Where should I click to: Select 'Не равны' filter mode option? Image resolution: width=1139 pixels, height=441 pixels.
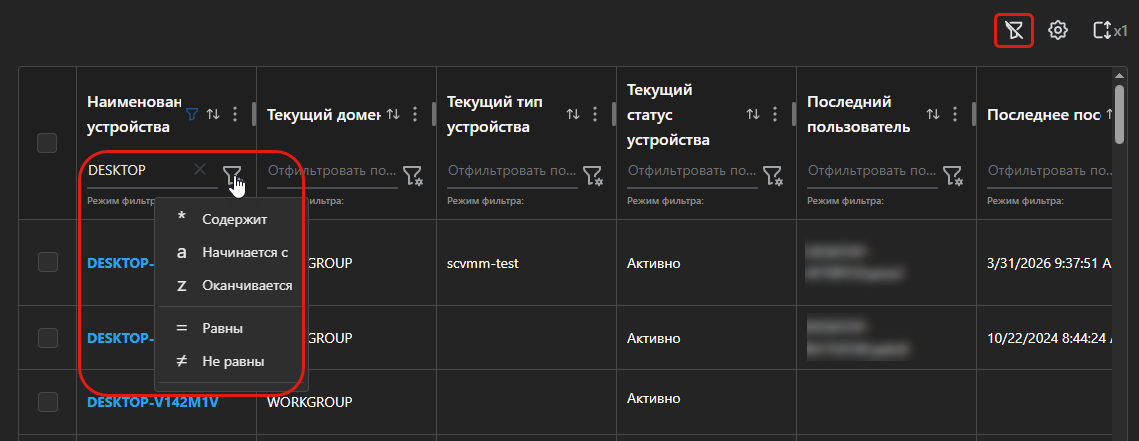pyautogui.click(x=232, y=361)
